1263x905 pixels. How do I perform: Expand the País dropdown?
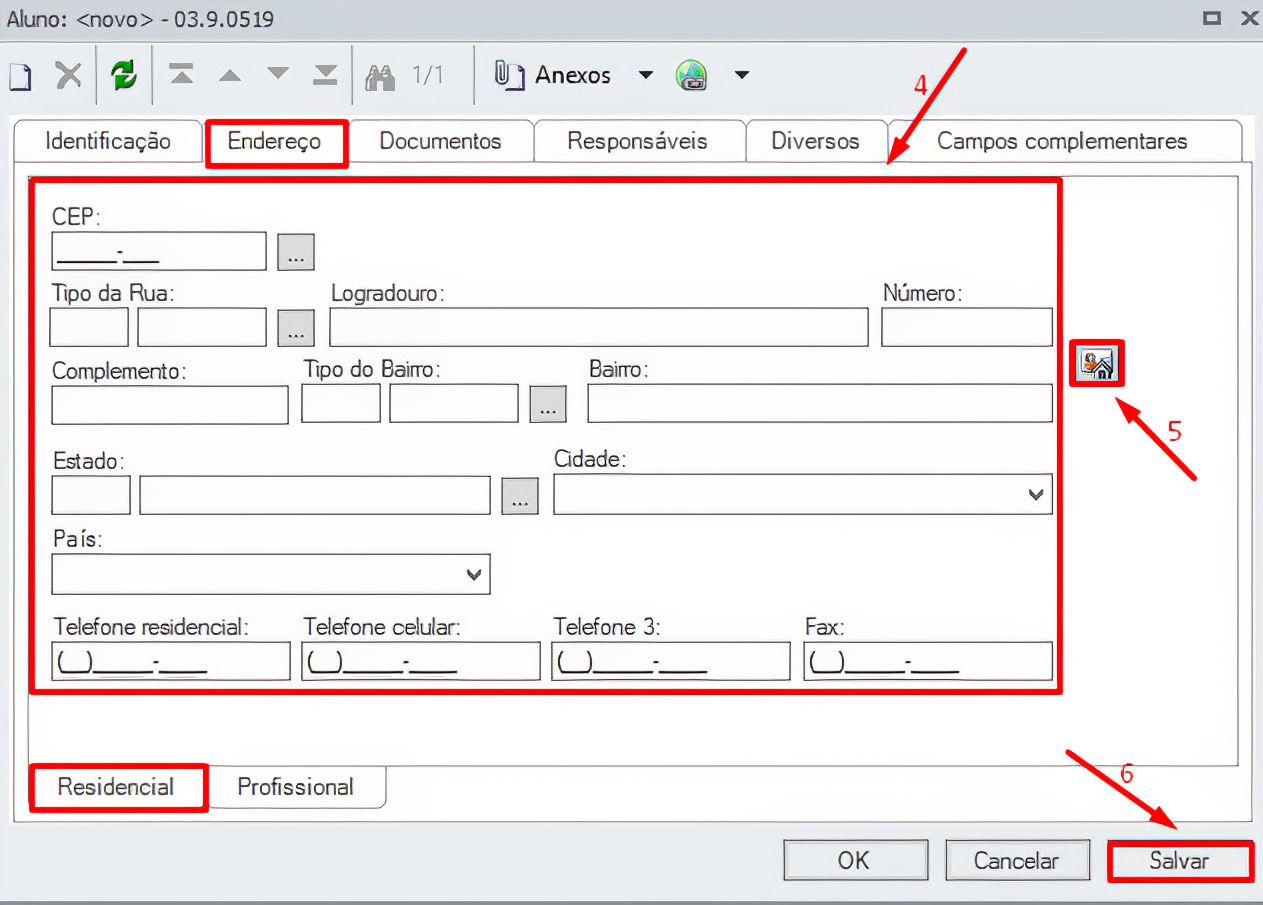click(x=474, y=574)
